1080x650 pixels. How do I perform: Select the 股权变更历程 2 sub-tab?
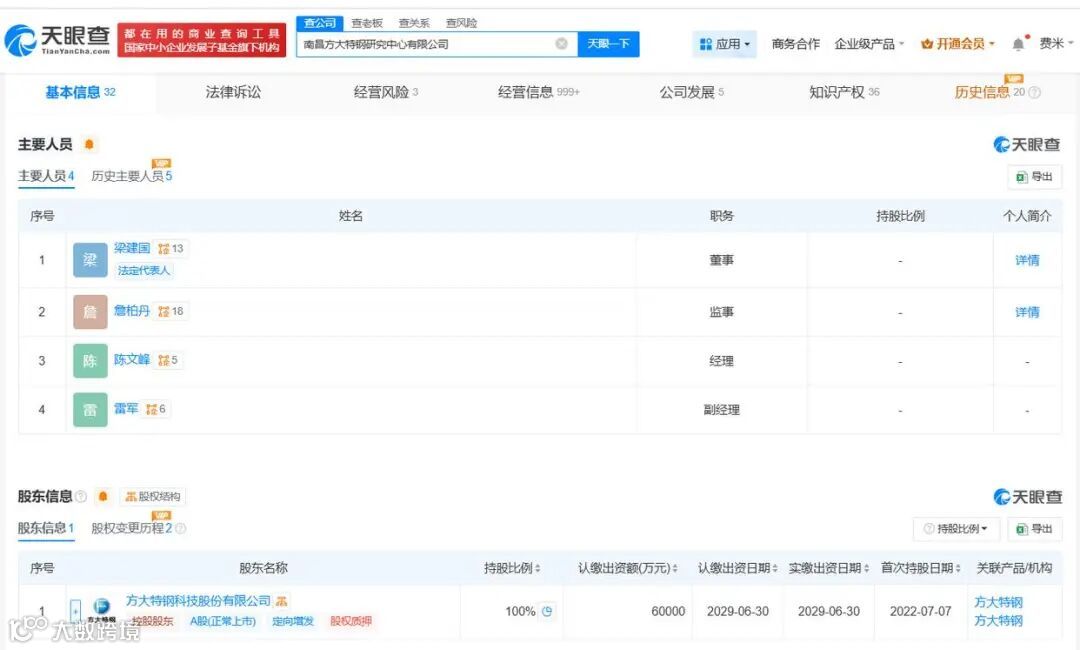point(132,528)
